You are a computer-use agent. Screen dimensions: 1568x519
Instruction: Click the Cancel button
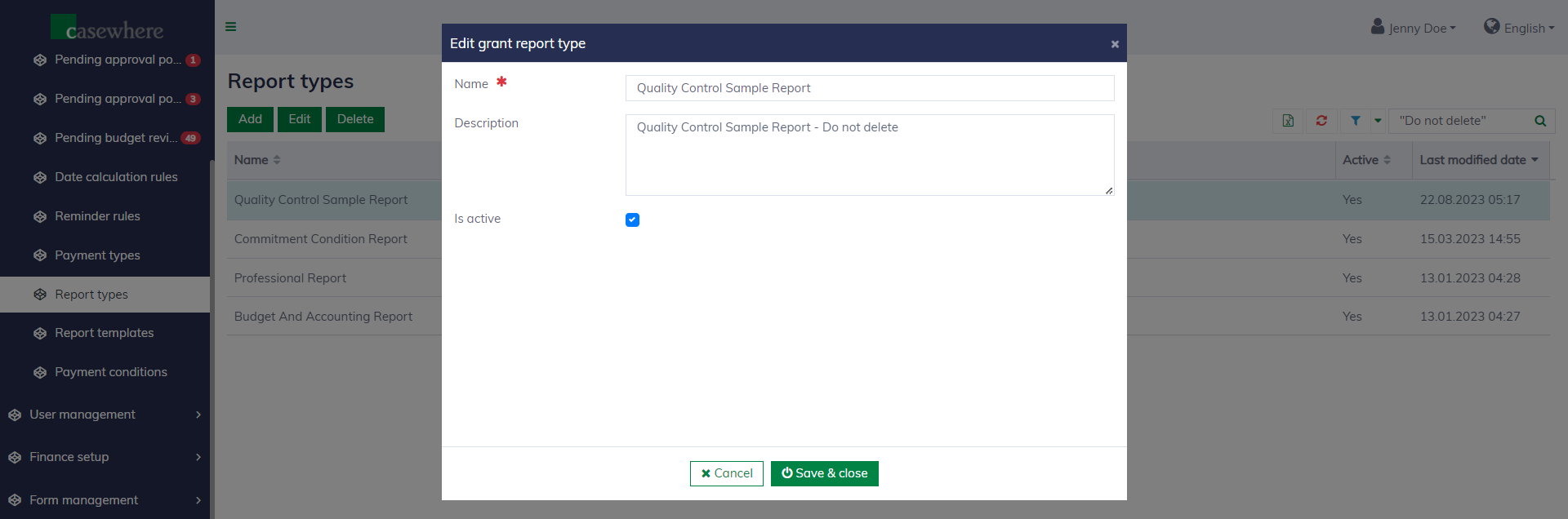point(726,473)
